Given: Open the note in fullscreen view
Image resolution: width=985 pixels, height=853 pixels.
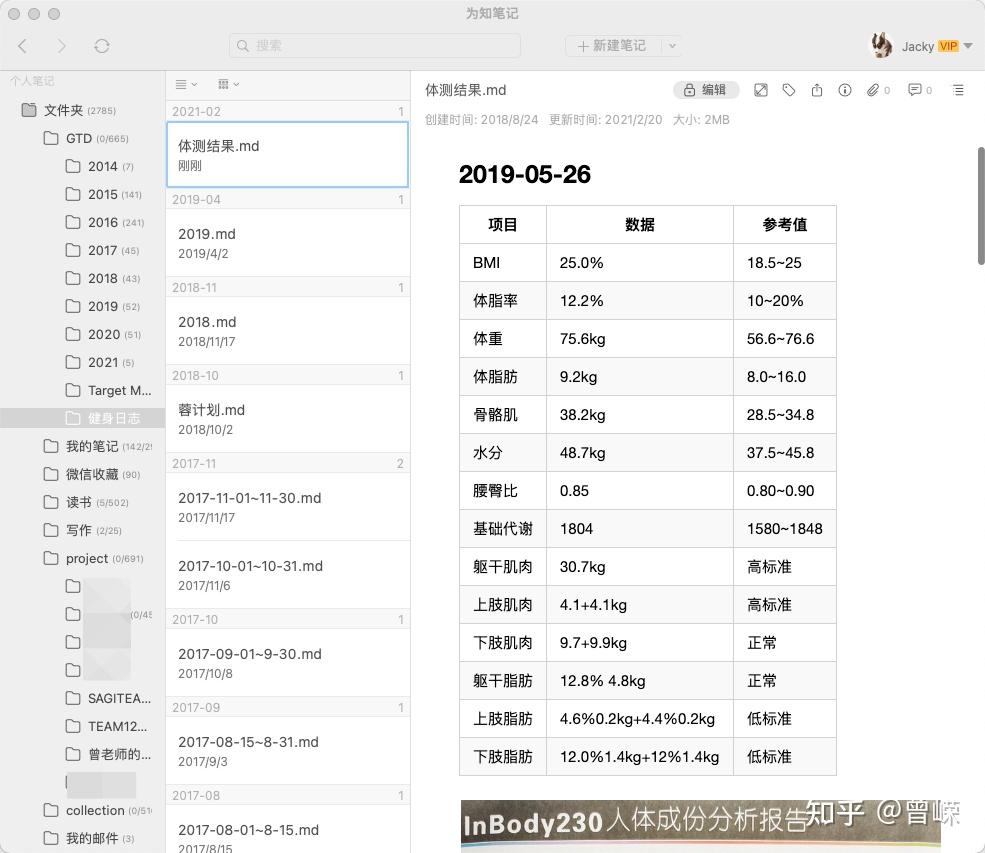Looking at the screenshot, I should pyautogui.click(x=762, y=90).
